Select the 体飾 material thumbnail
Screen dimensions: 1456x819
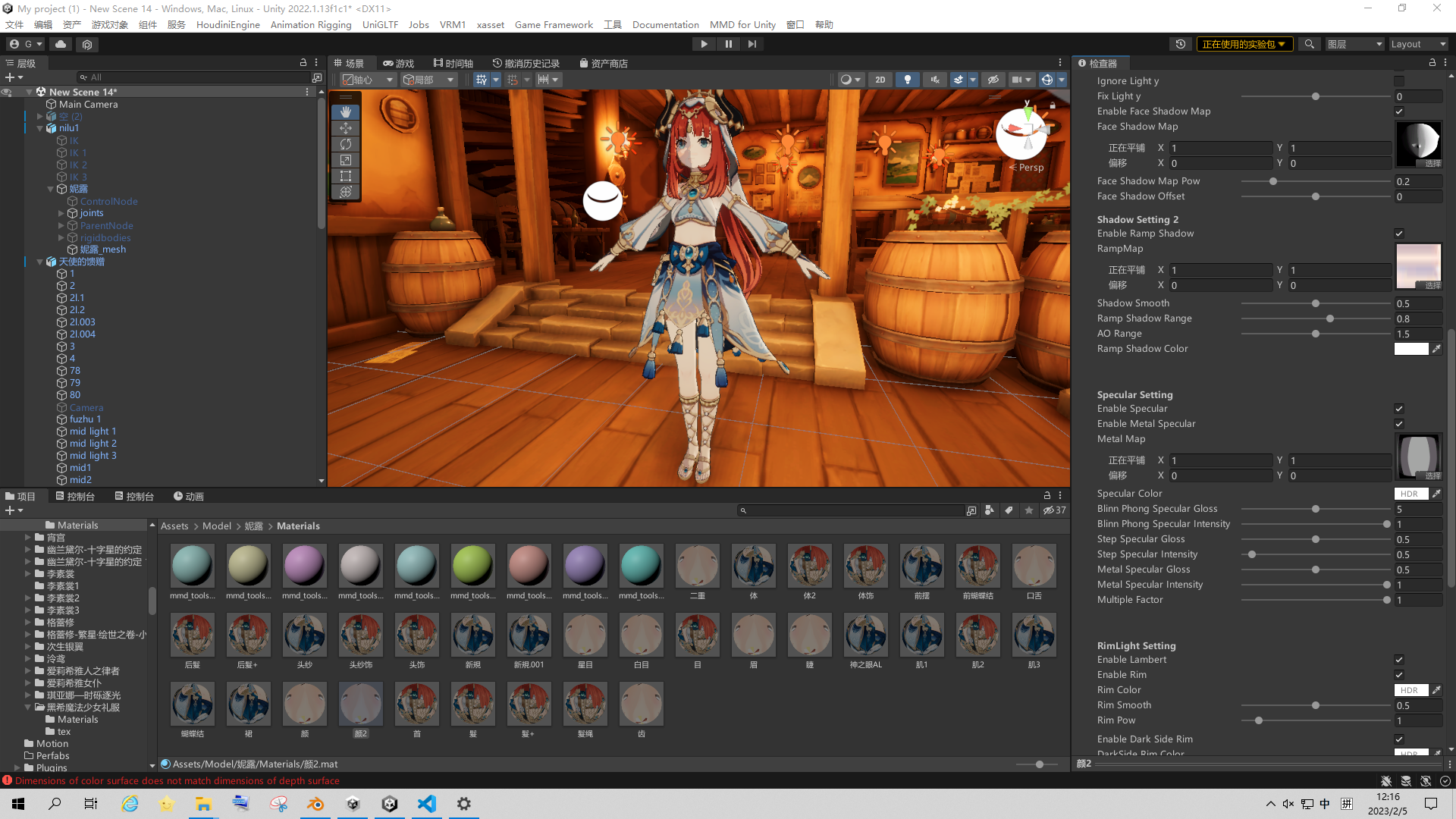pos(866,566)
